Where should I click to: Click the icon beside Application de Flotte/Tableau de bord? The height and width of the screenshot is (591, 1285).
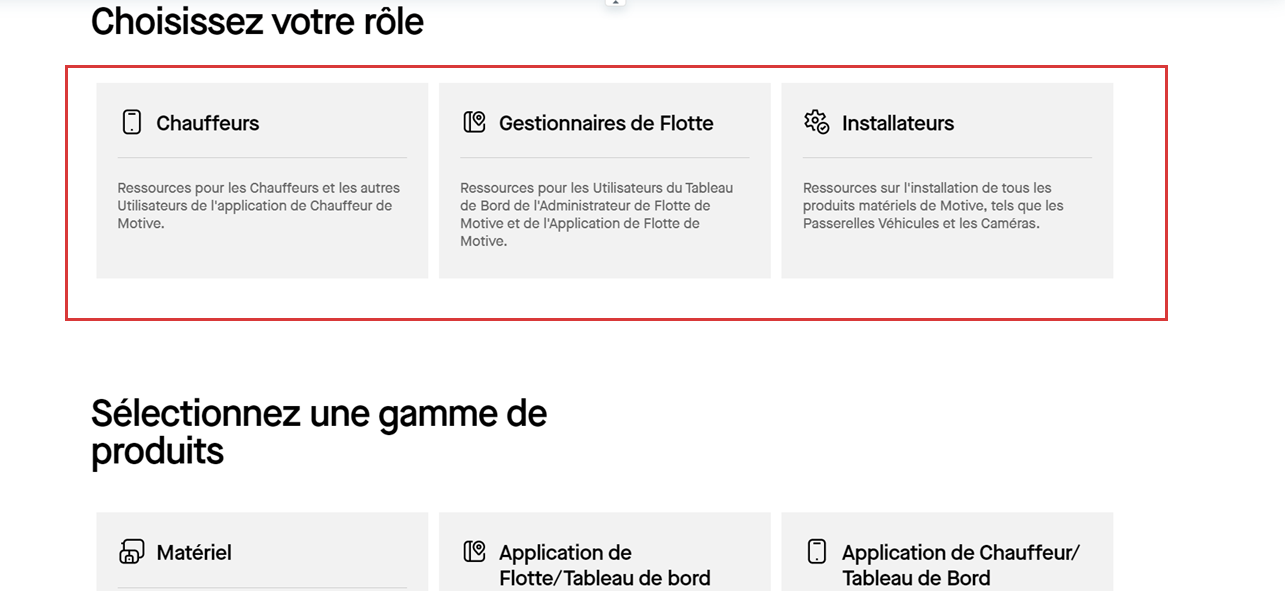(474, 551)
